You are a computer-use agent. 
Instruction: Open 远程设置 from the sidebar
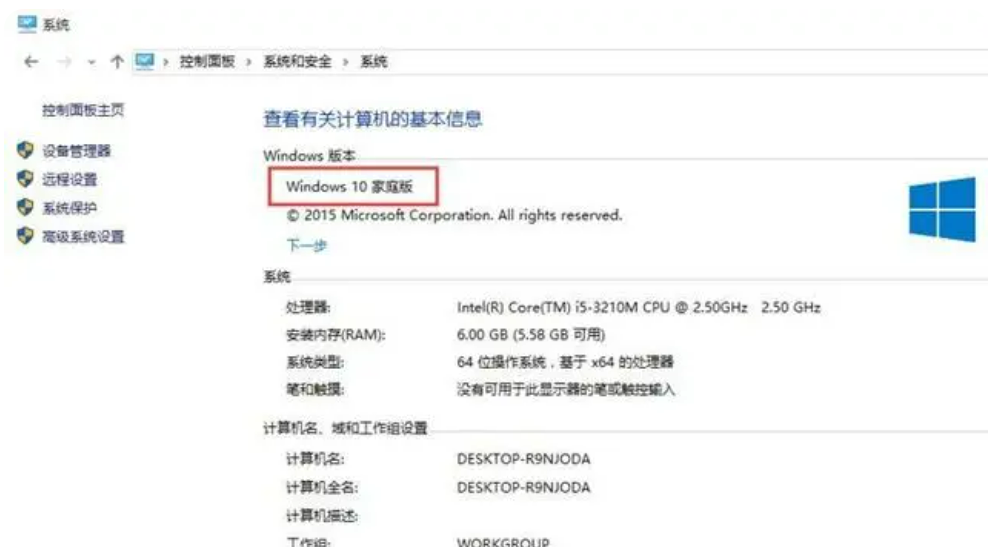(70, 180)
